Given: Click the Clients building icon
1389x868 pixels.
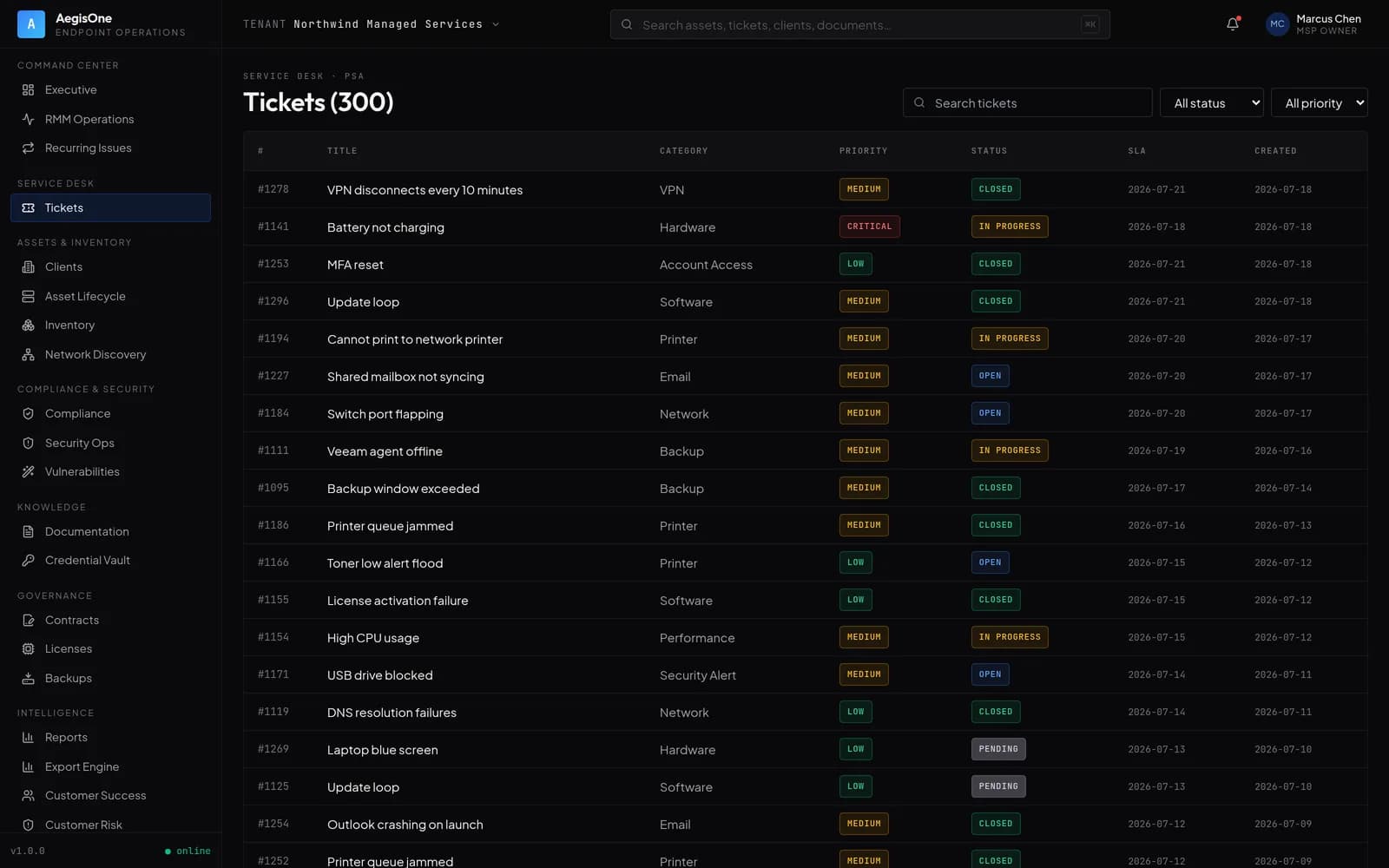Looking at the screenshot, I should (x=28, y=267).
